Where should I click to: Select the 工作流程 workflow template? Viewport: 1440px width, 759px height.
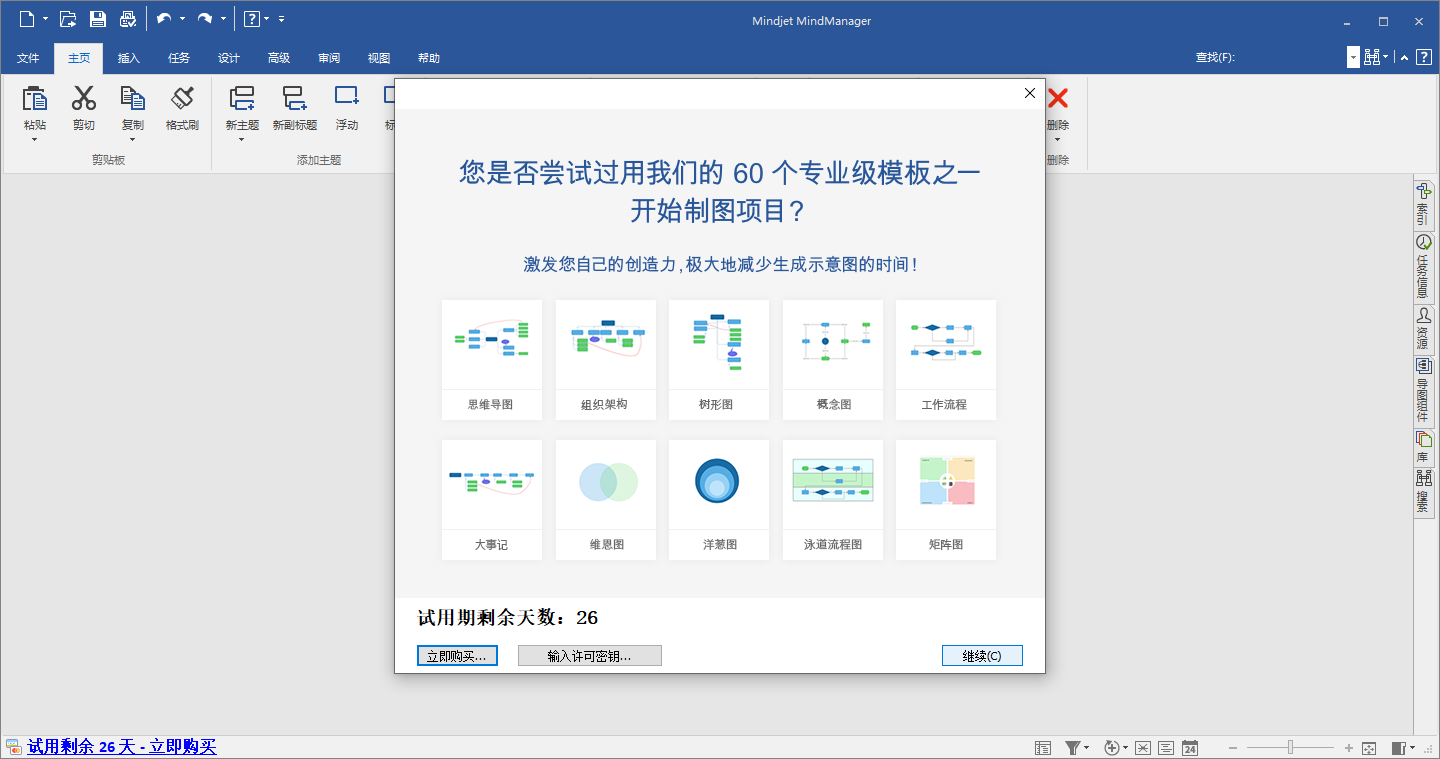[x=945, y=360]
